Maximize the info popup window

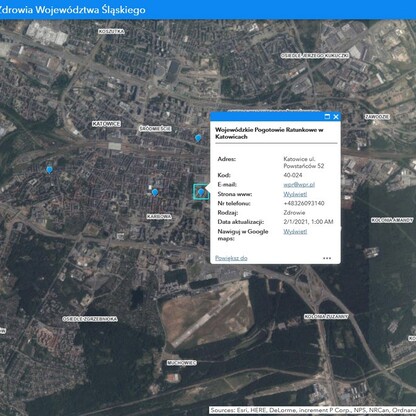coord(327,116)
